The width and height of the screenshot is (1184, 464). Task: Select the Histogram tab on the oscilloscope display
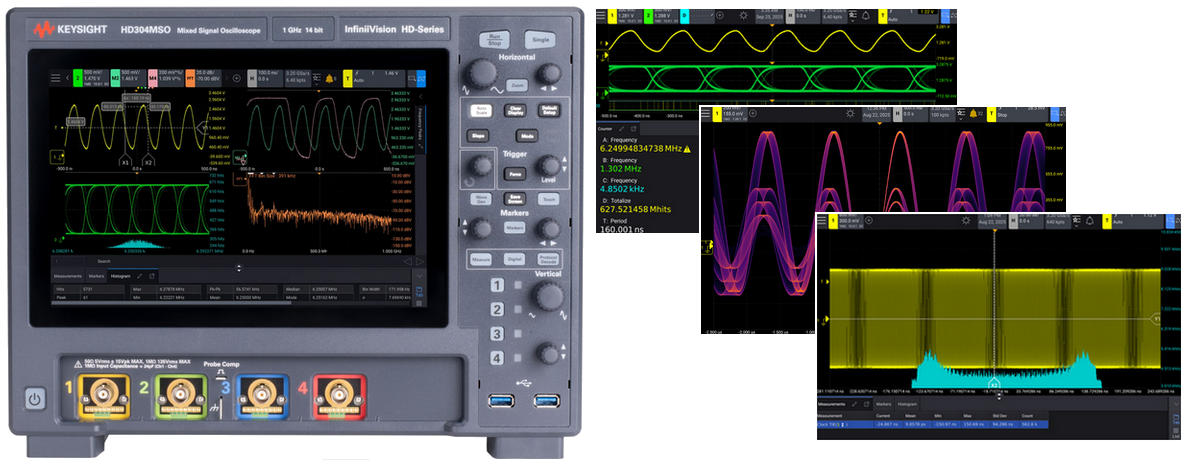coord(121,277)
